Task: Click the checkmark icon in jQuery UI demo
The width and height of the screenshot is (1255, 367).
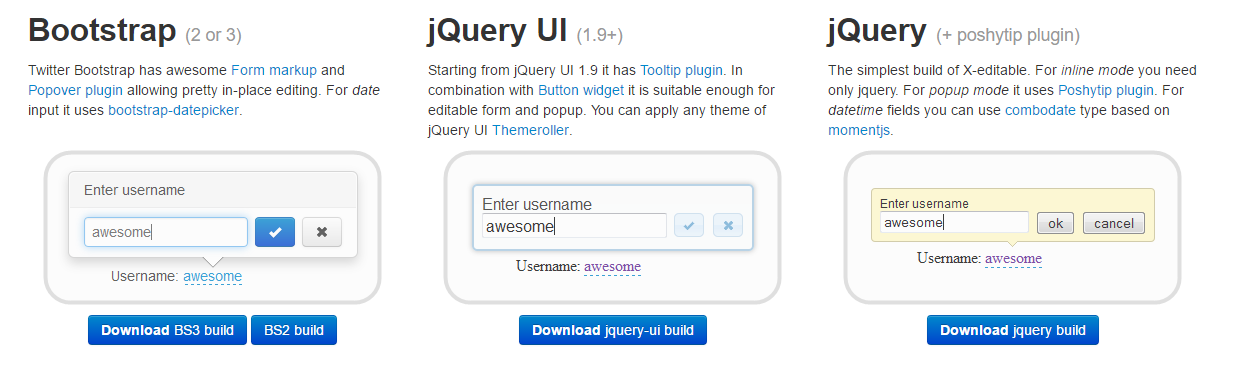Action: click(689, 226)
